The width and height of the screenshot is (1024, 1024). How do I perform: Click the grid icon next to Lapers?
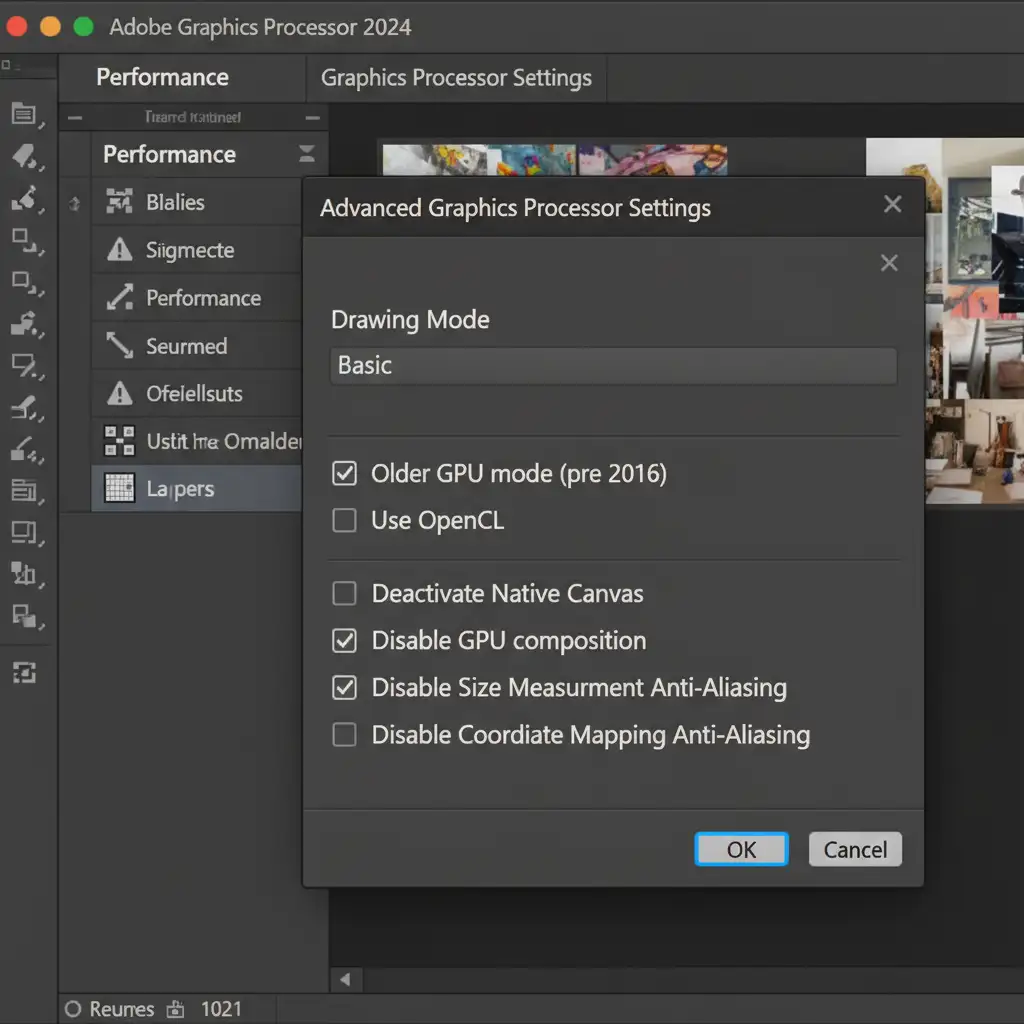point(119,489)
